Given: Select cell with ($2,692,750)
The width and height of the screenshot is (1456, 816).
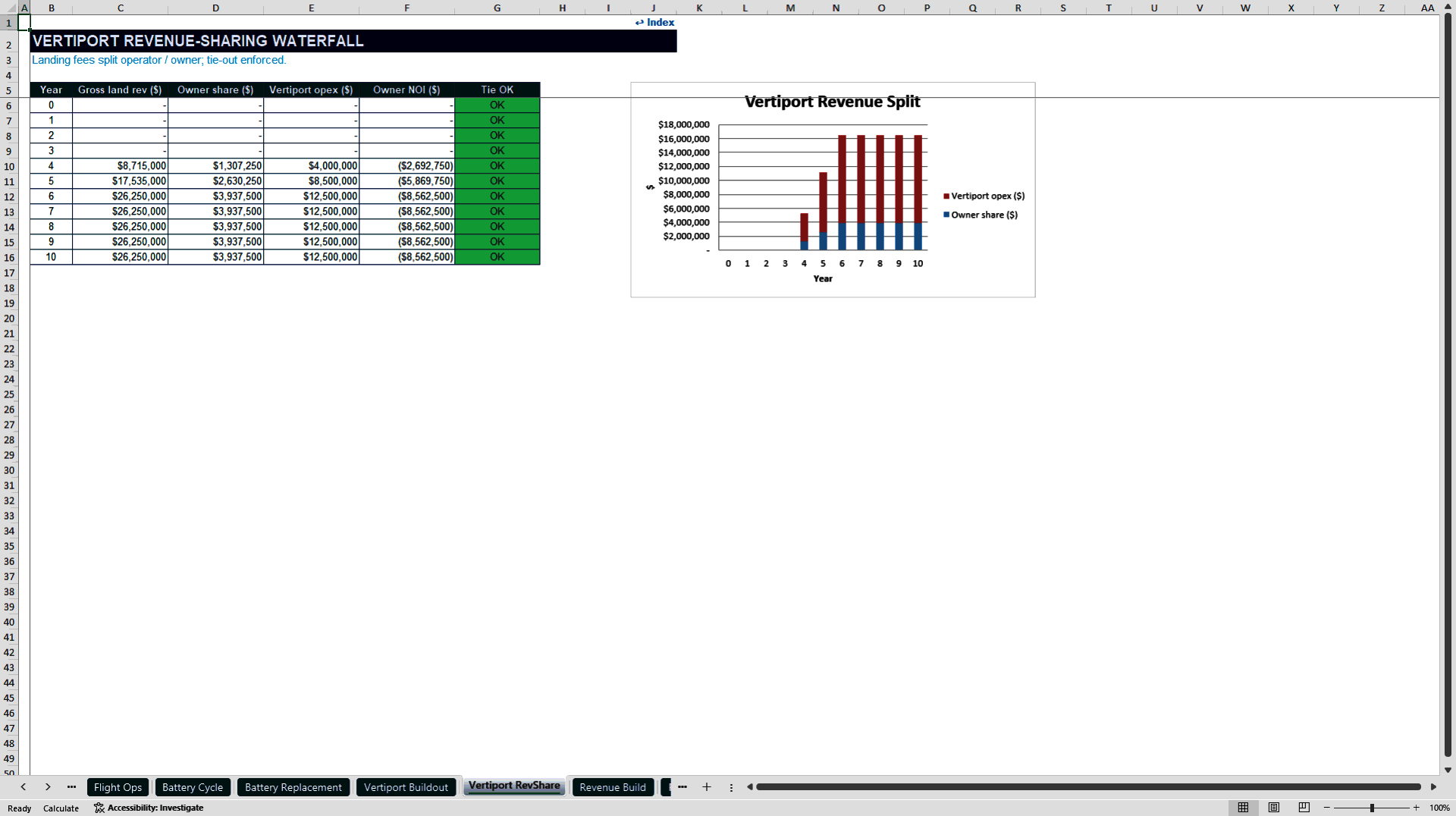Looking at the screenshot, I should coord(406,165).
